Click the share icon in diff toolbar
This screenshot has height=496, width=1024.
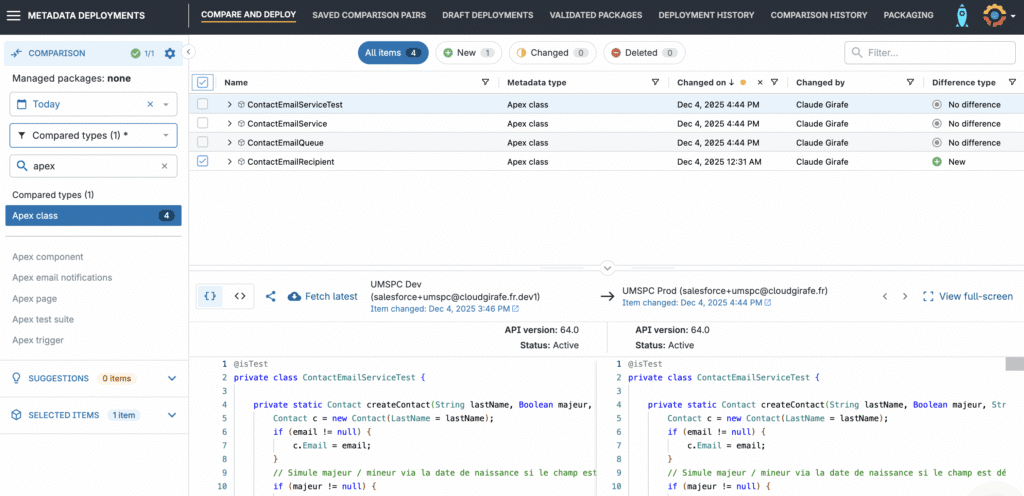click(x=270, y=296)
